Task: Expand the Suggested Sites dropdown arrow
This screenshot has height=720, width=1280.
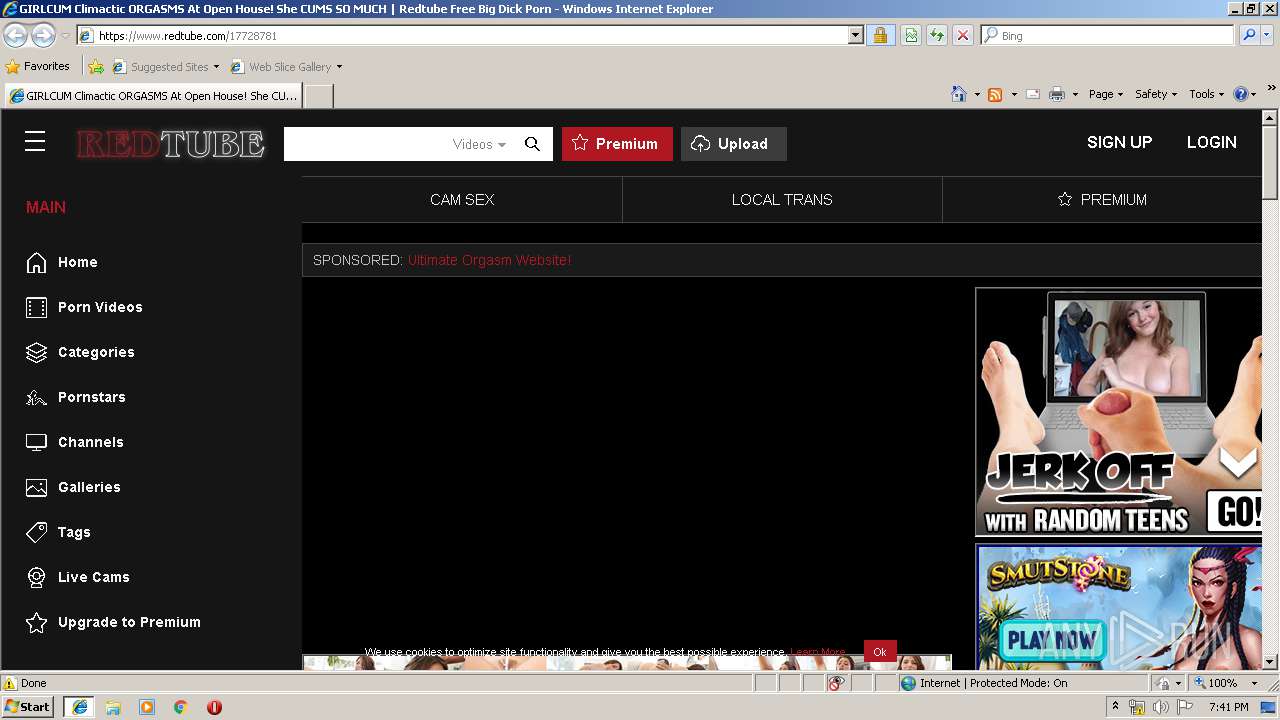Action: tap(216, 67)
